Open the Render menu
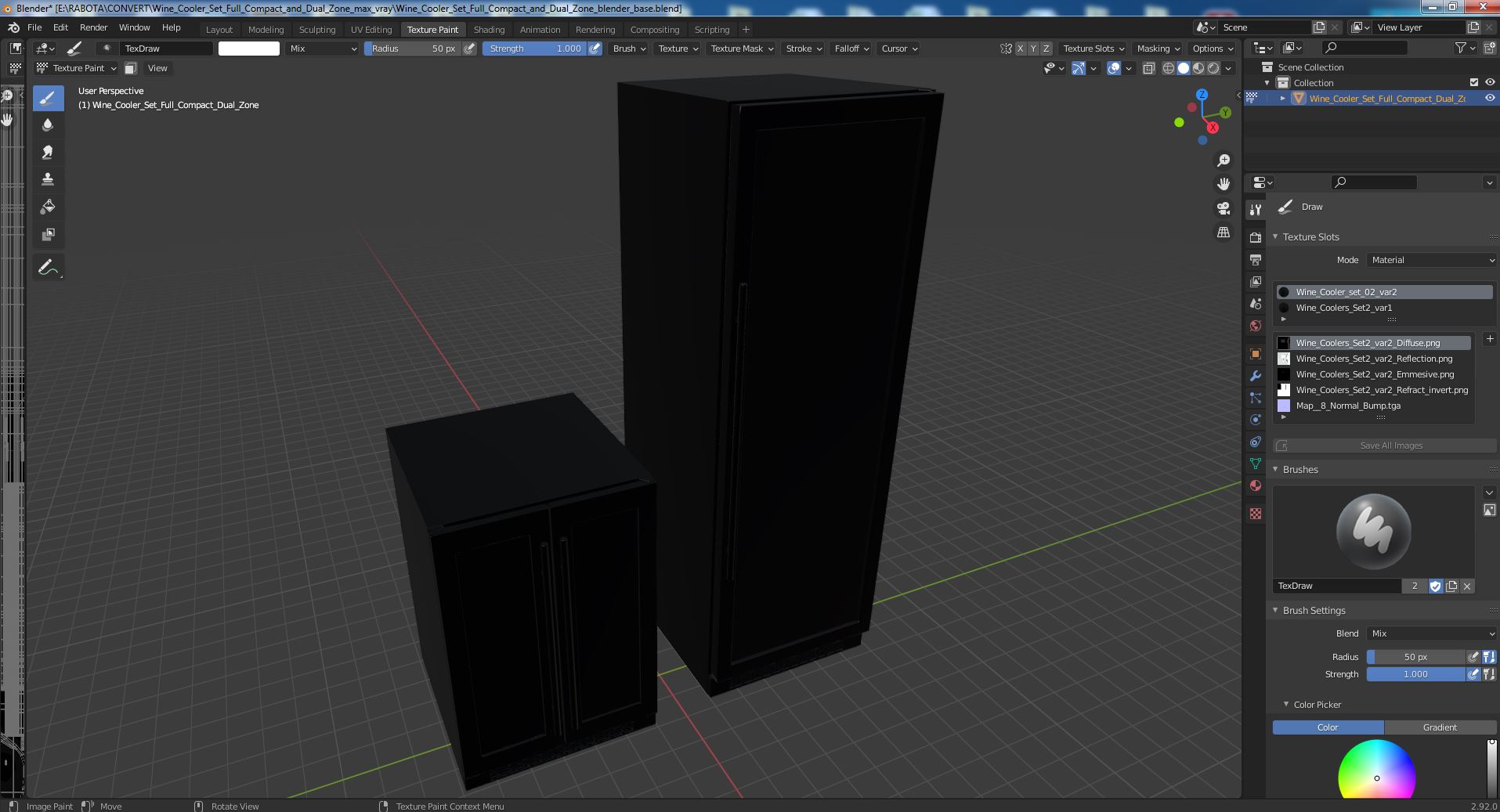Image resolution: width=1500 pixels, height=812 pixels. point(93,27)
